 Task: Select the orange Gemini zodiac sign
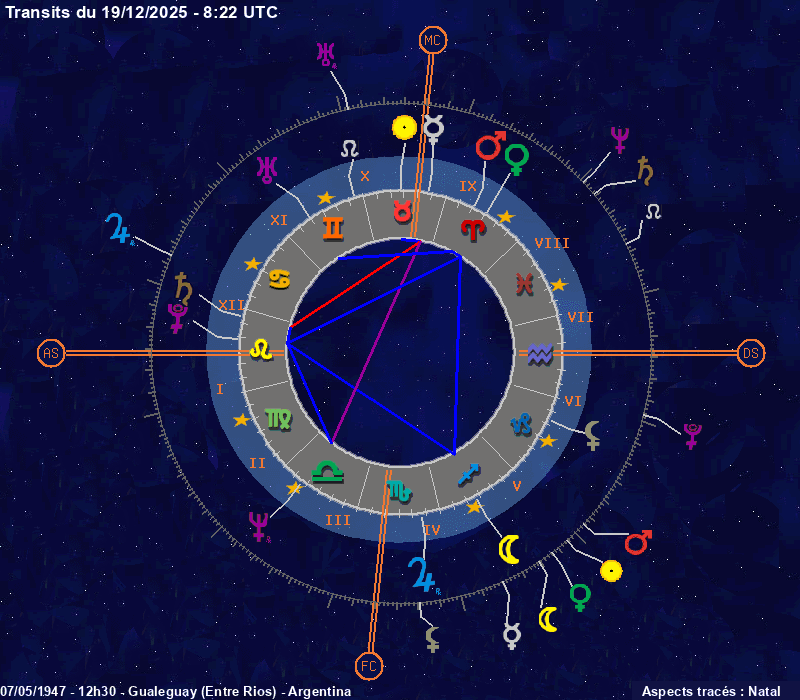click(332, 229)
